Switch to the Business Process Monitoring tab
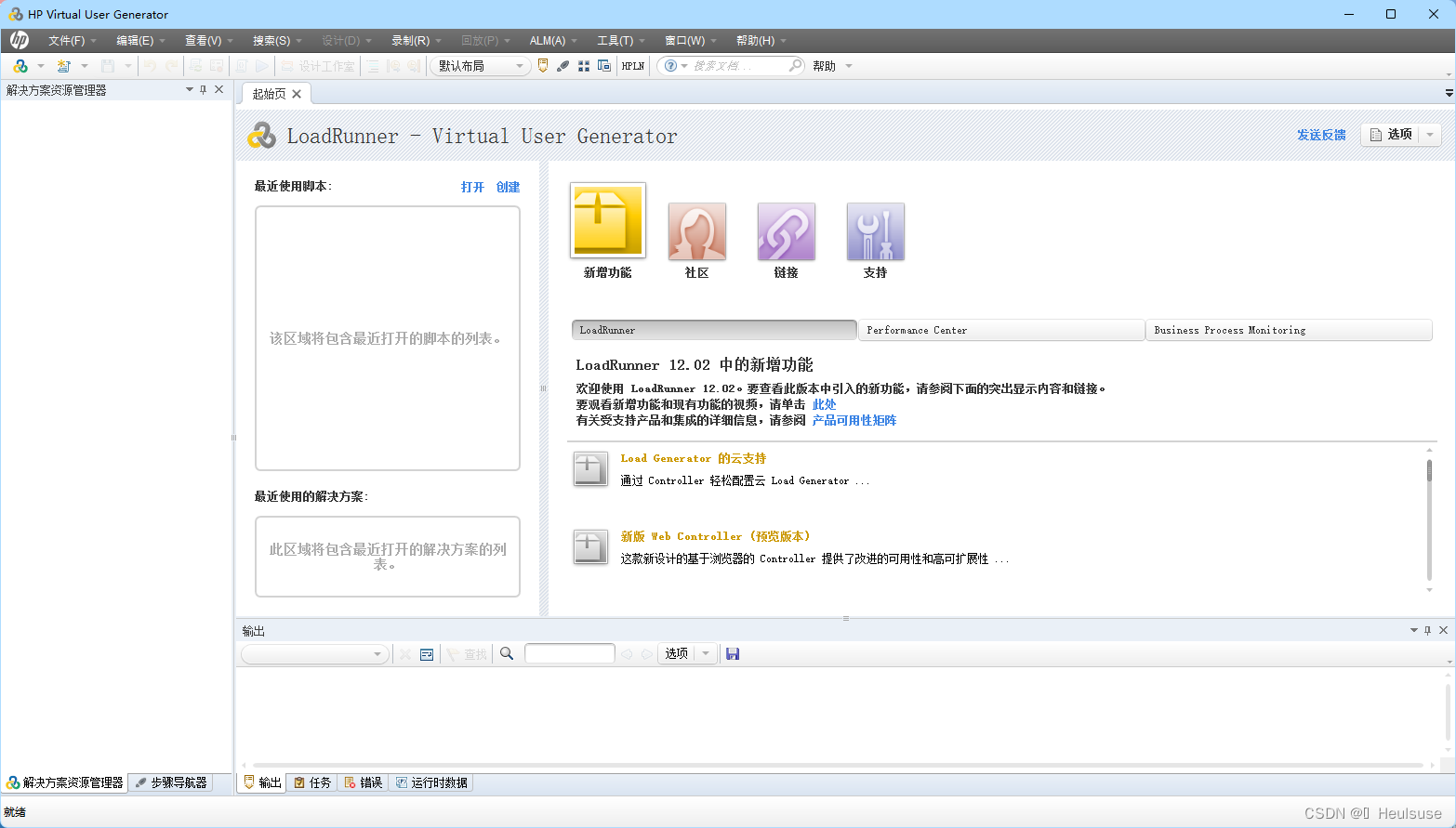 coord(1289,331)
